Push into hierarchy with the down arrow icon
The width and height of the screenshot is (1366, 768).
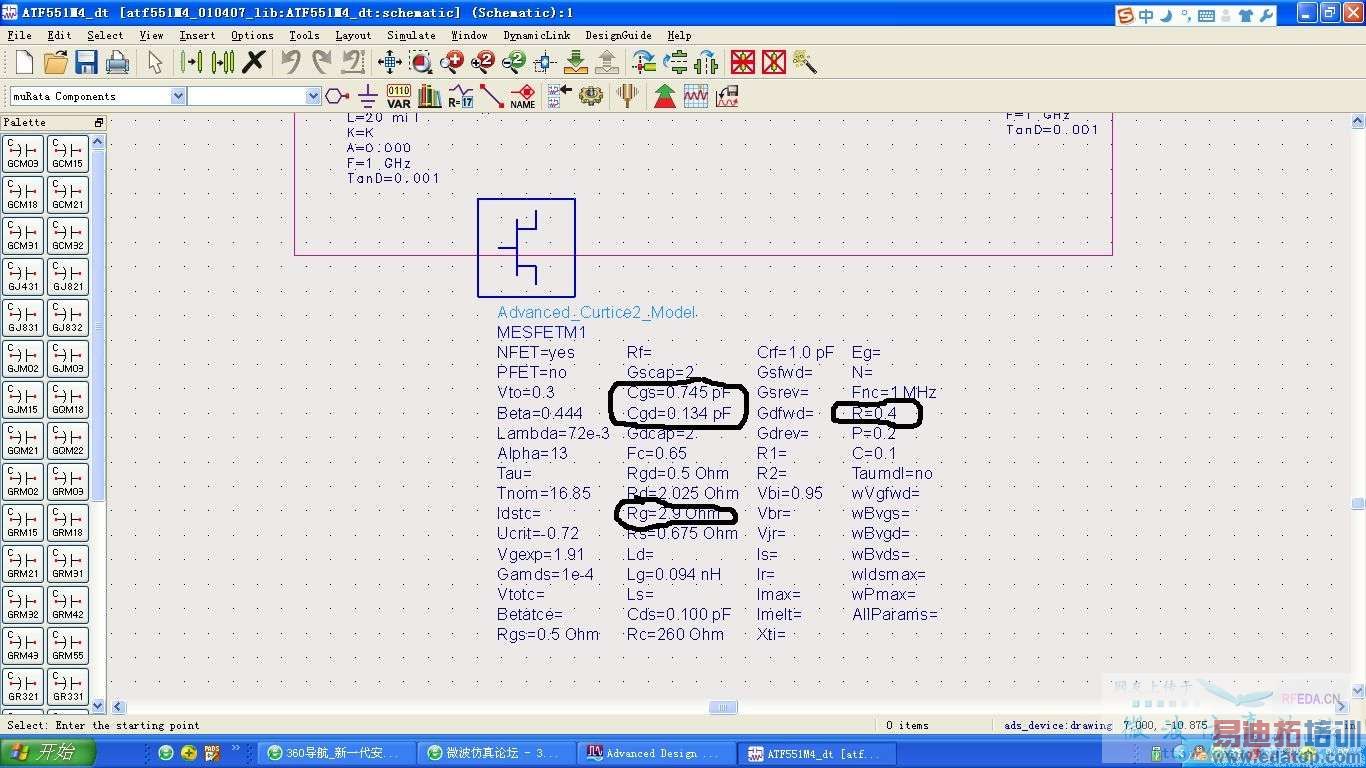pos(576,62)
